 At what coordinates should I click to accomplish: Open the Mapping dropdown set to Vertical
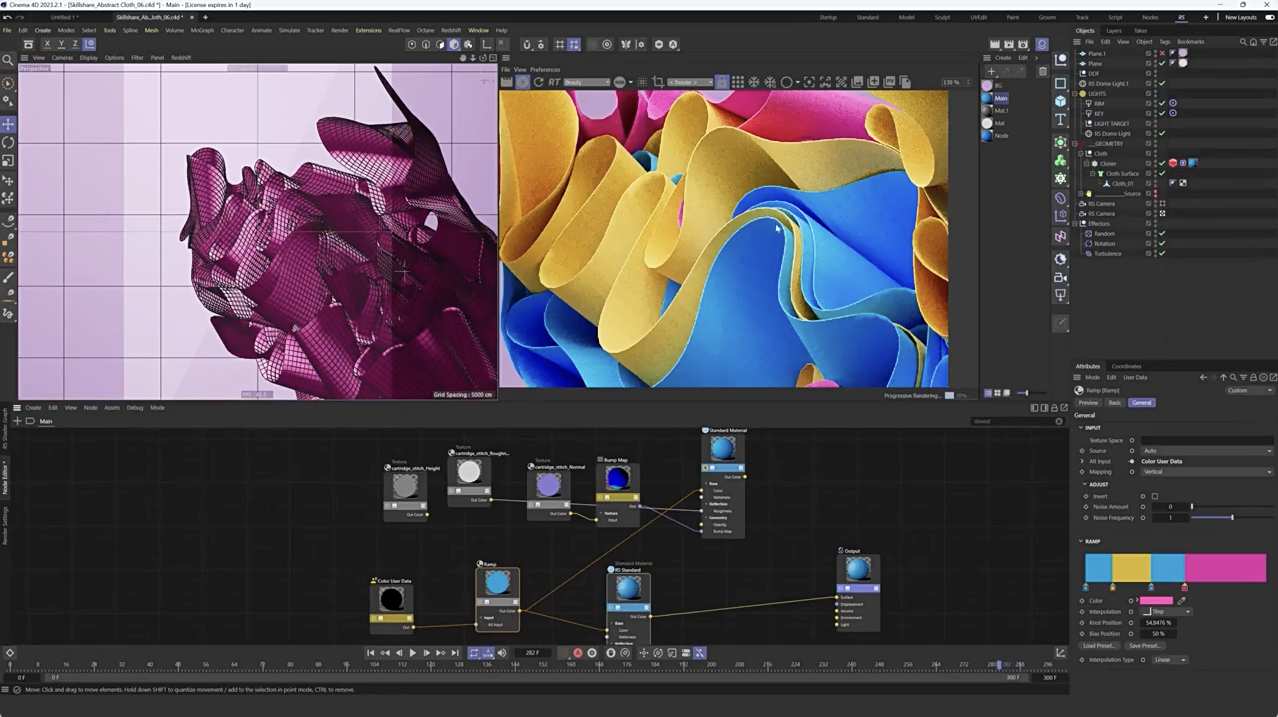(1206, 473)
